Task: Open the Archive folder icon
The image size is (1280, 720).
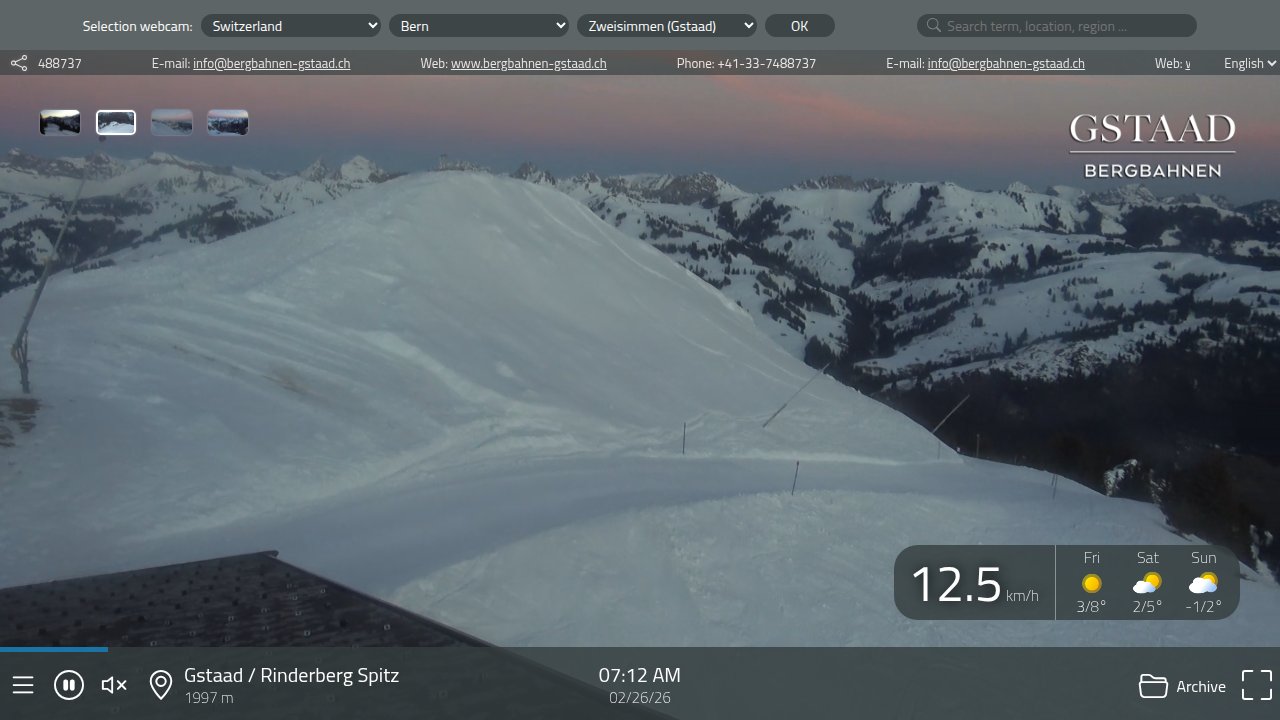Action: (1154, 686)
